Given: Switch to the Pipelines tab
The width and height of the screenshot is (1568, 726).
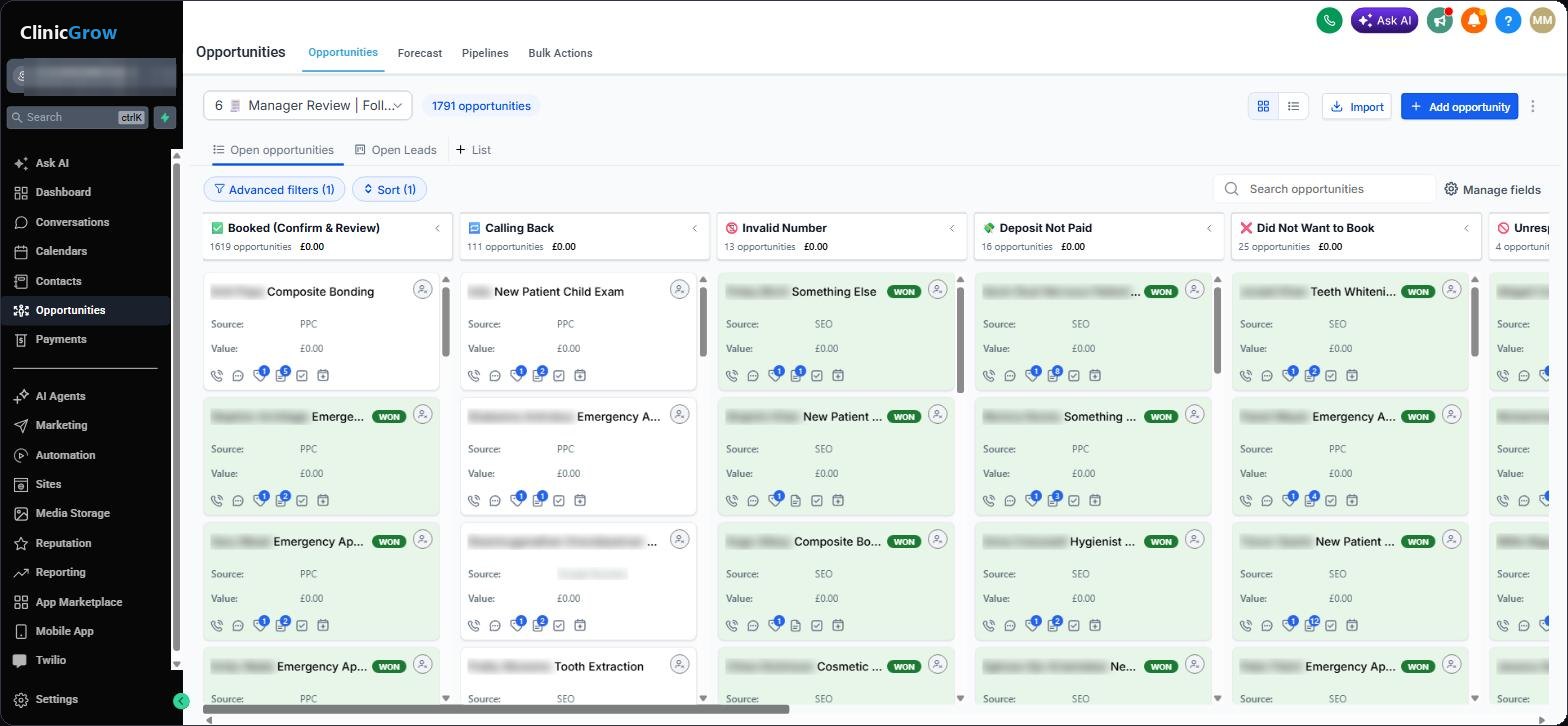Looking at the screenshot, I should [485, 53].
